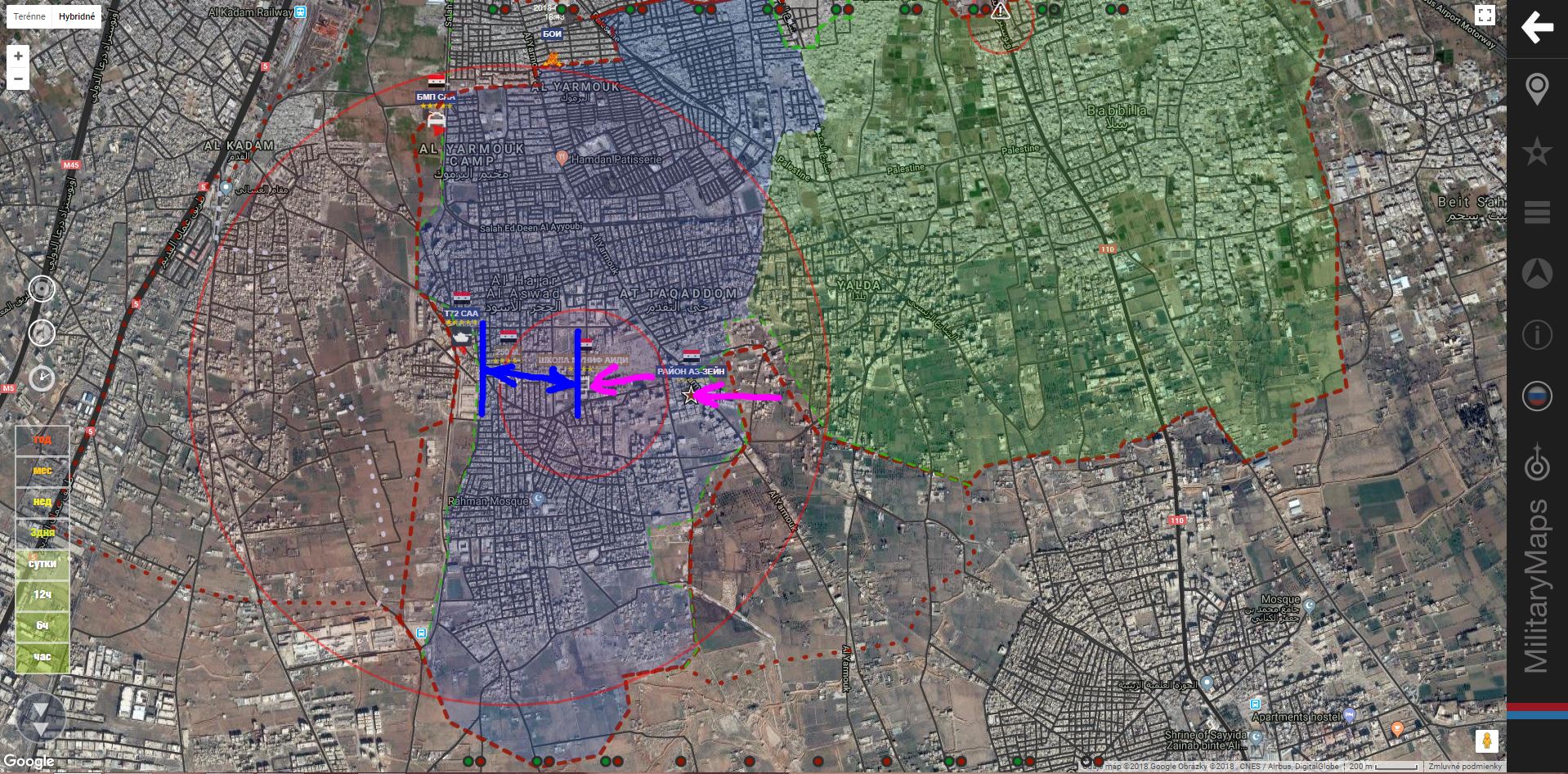1568x774 pixels.
Task: Open the location pin panel in sidebar
Action: pyautogui.click(x=1536, y=89)
